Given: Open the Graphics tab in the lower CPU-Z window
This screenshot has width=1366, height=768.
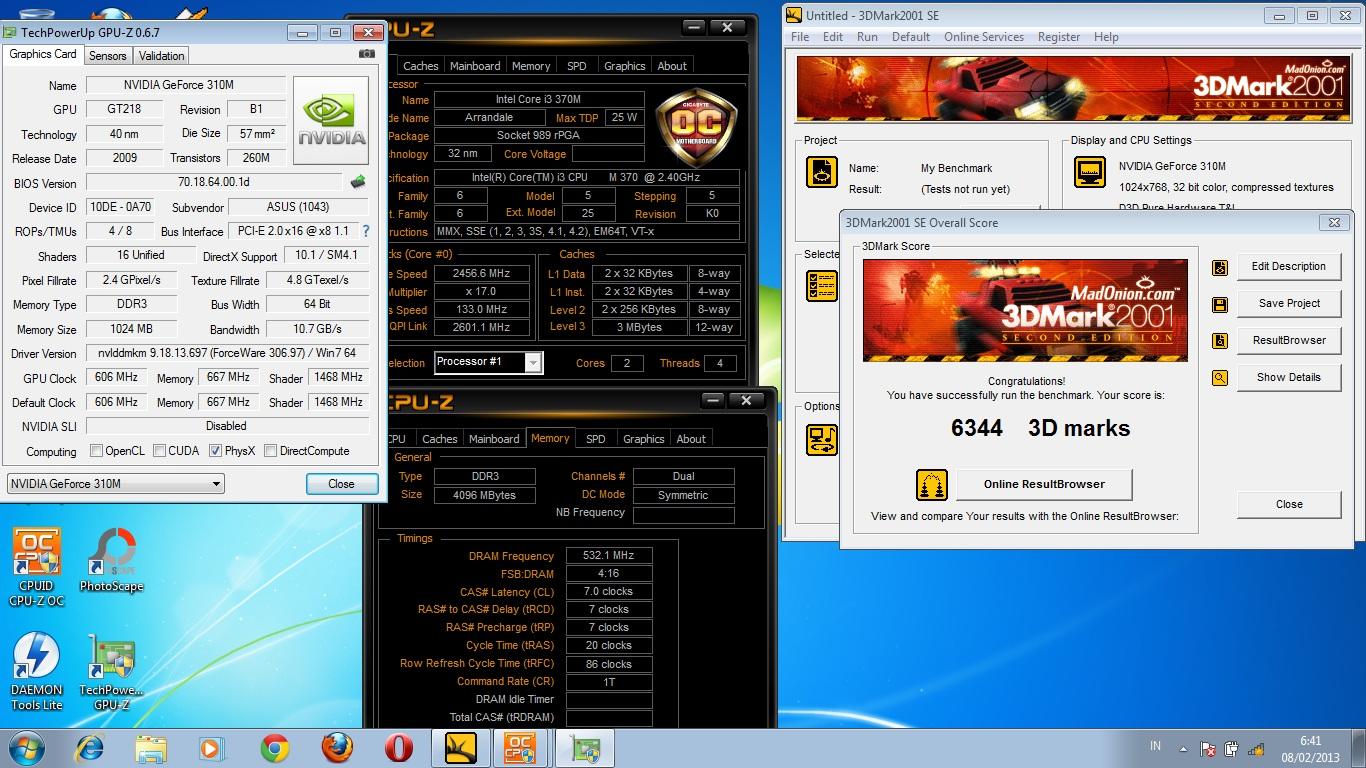Looking at the screenshot, I should (644, 439).
